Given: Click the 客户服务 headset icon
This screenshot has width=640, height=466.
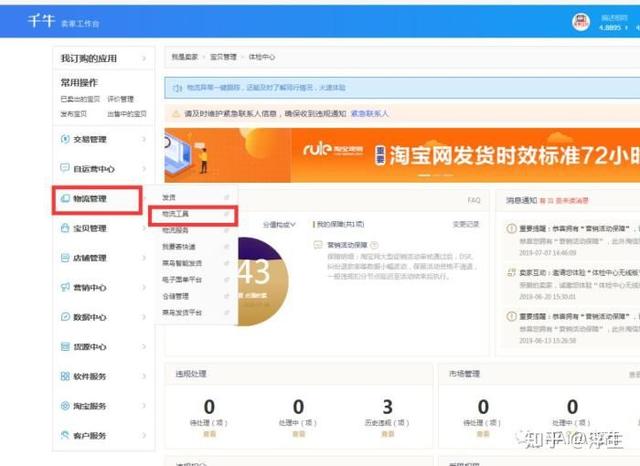Looking at the screenshot, I should [65, 435].
